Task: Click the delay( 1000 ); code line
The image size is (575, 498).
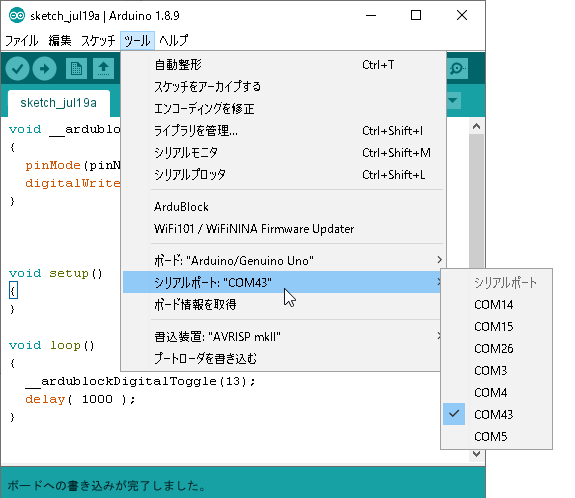Action: (x=80, y=399)
